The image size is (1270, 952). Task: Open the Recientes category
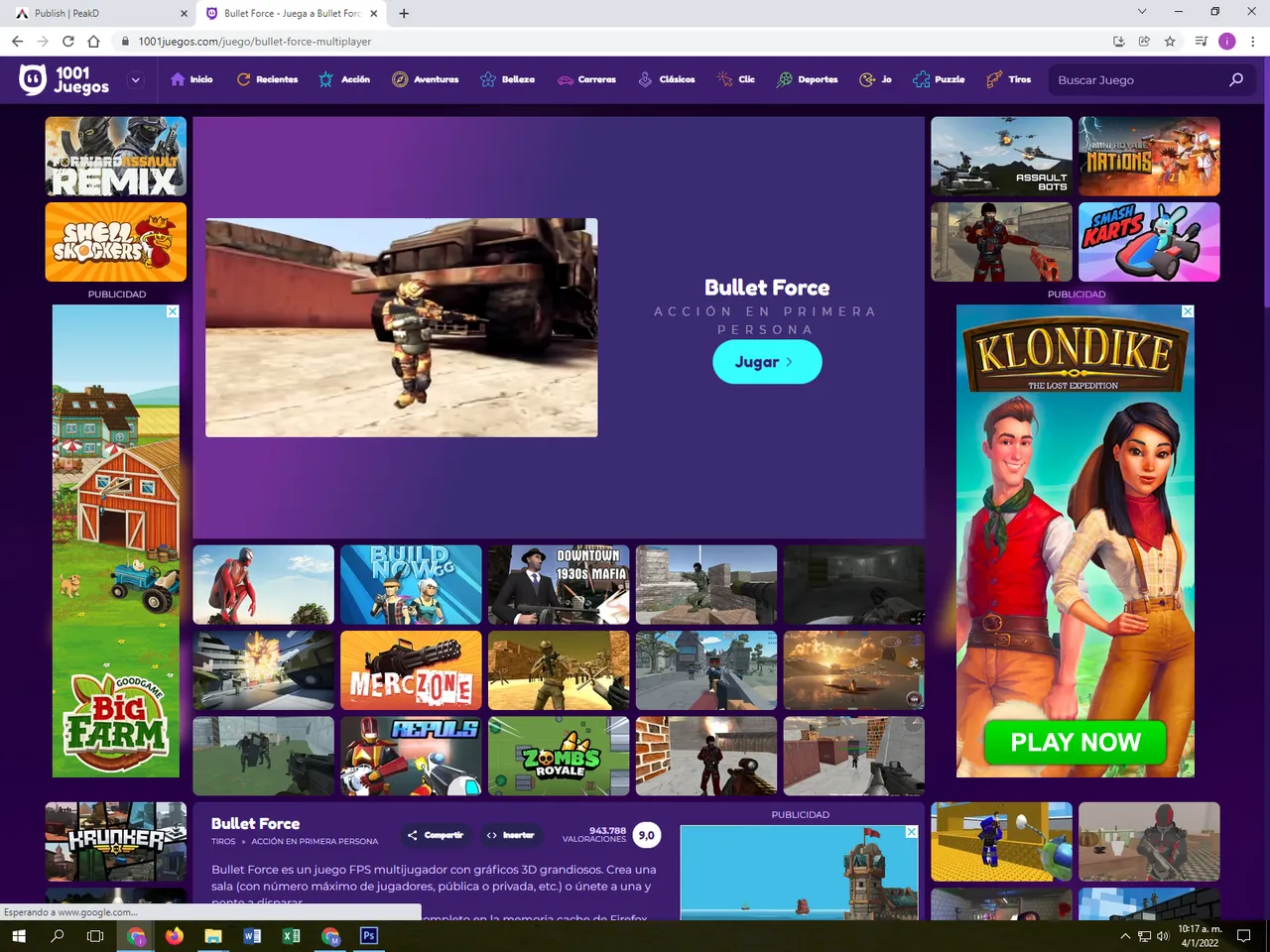coord(267,79)
